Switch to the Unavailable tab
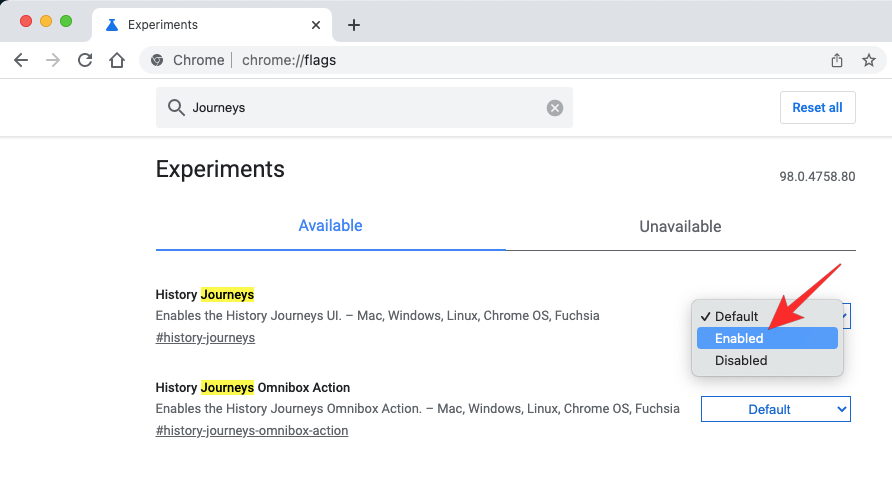The image size is (892, 480). tap(680, 227)
